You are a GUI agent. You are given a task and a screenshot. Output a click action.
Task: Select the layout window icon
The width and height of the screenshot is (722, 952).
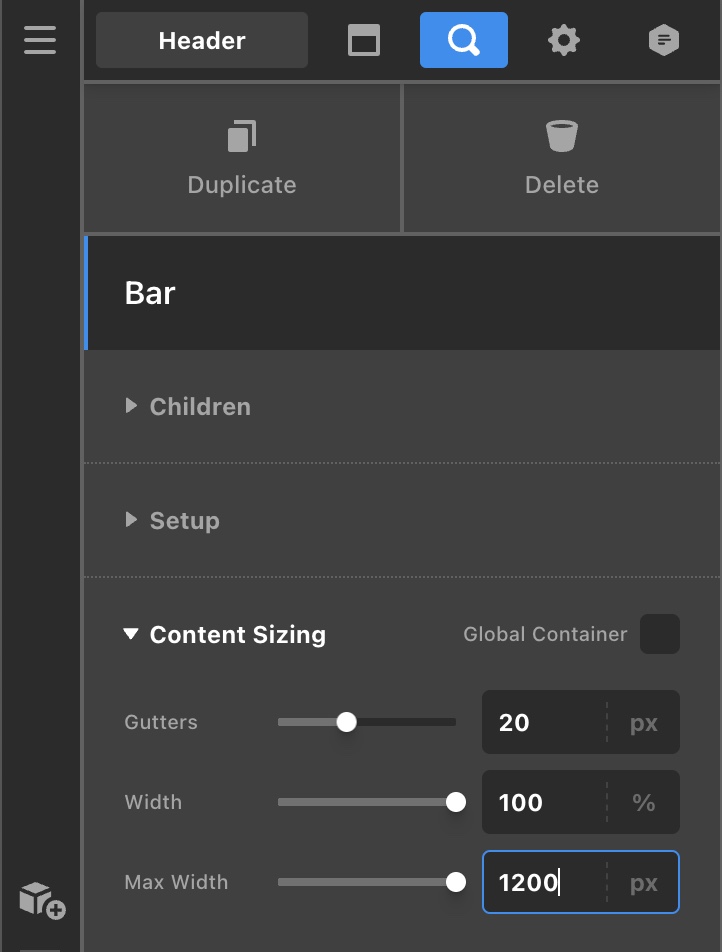[364, 40]
